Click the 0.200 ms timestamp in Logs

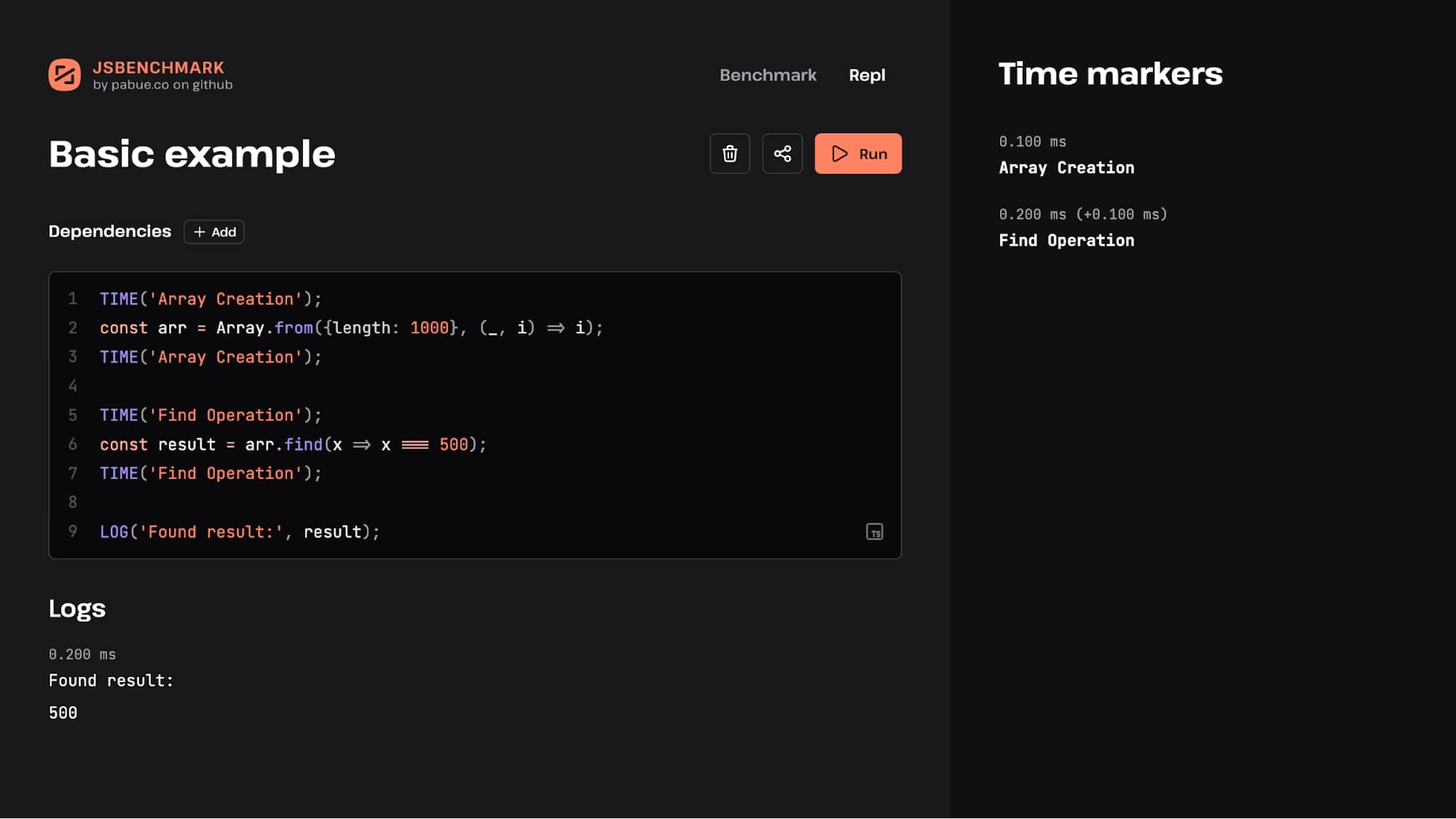[x=82, y=654]
